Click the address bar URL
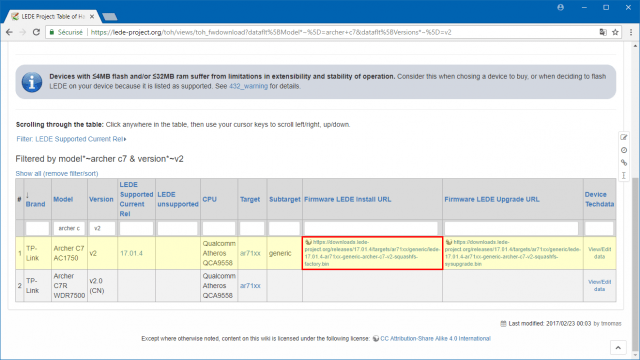Image resolution: width=640 pixels, height=360 pixels. click(271, 32)
